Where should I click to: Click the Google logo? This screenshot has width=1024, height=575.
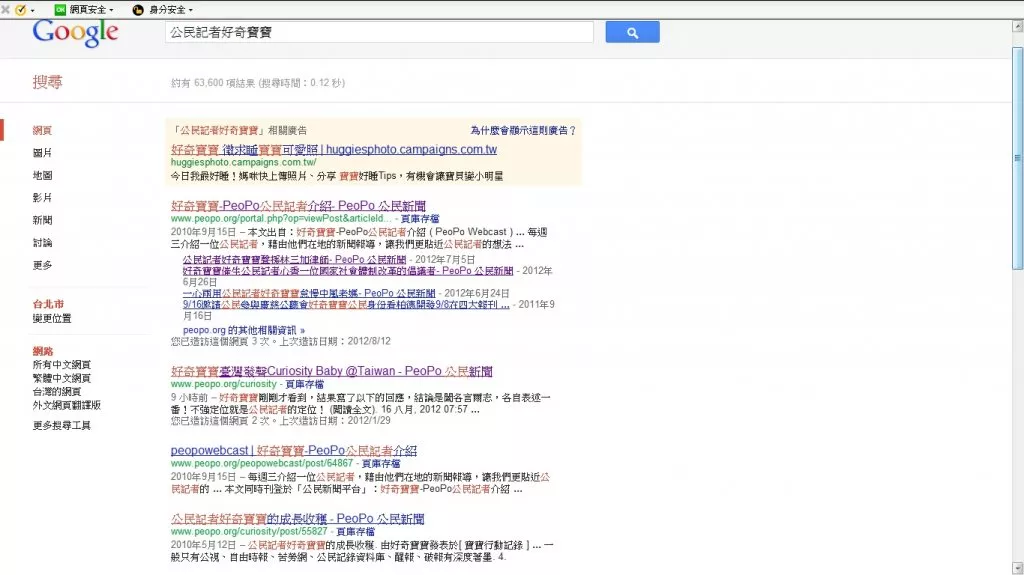pos(75,33)
